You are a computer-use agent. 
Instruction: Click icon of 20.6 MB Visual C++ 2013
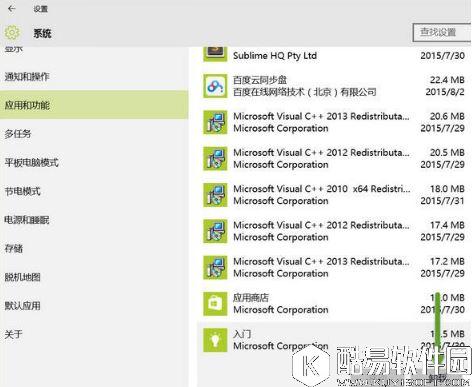pos(215,122)
